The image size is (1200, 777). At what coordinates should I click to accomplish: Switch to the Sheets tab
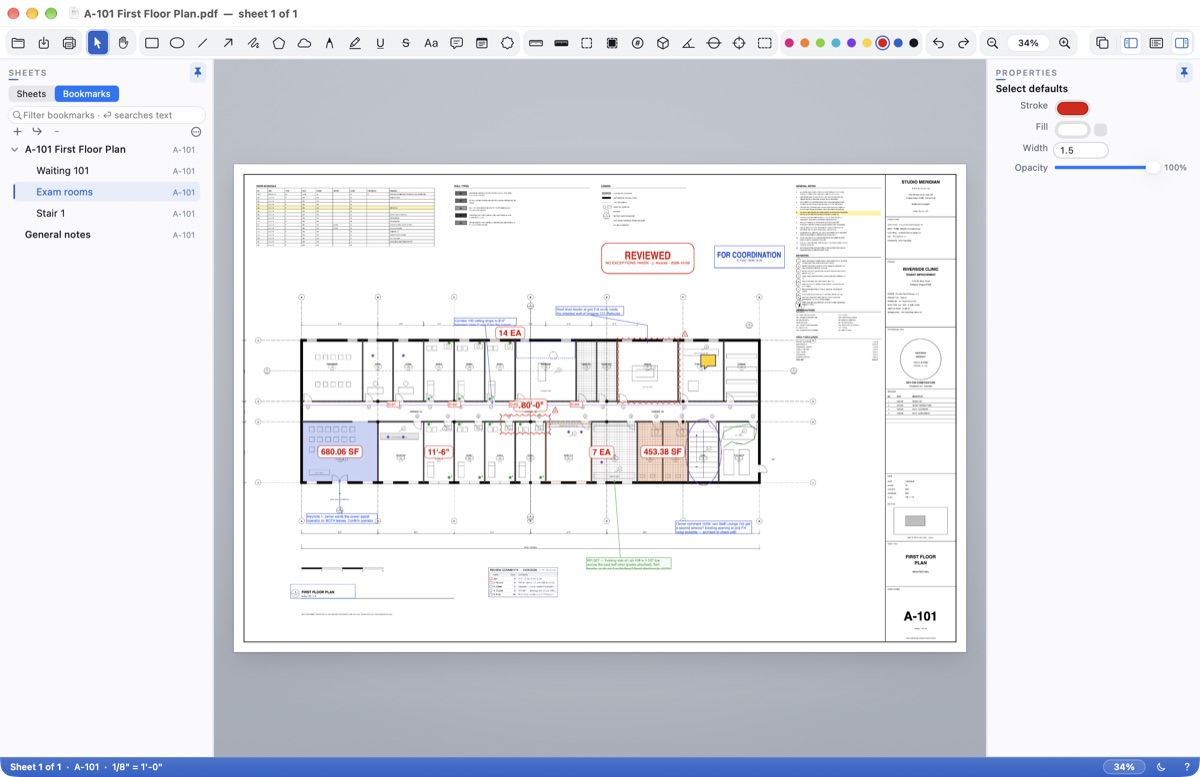coord(31,94)
